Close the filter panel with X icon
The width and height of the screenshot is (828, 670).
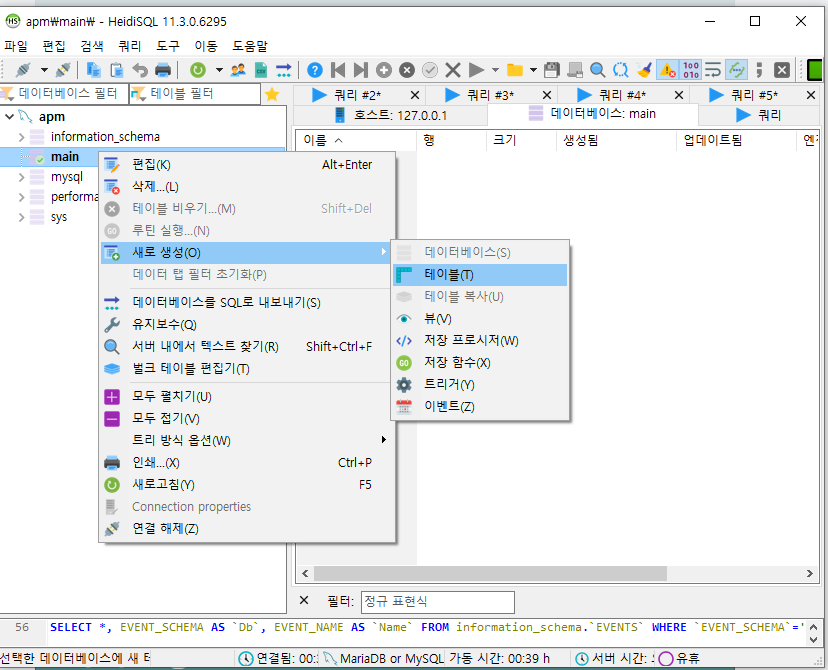point(304,600)
